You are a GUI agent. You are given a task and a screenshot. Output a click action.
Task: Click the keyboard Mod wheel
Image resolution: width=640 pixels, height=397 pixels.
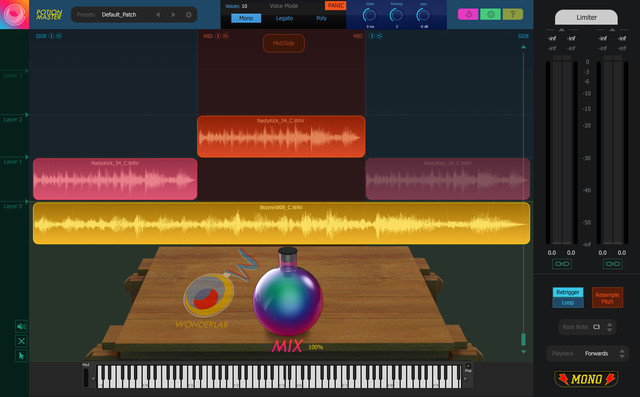[x=86, y=377]
